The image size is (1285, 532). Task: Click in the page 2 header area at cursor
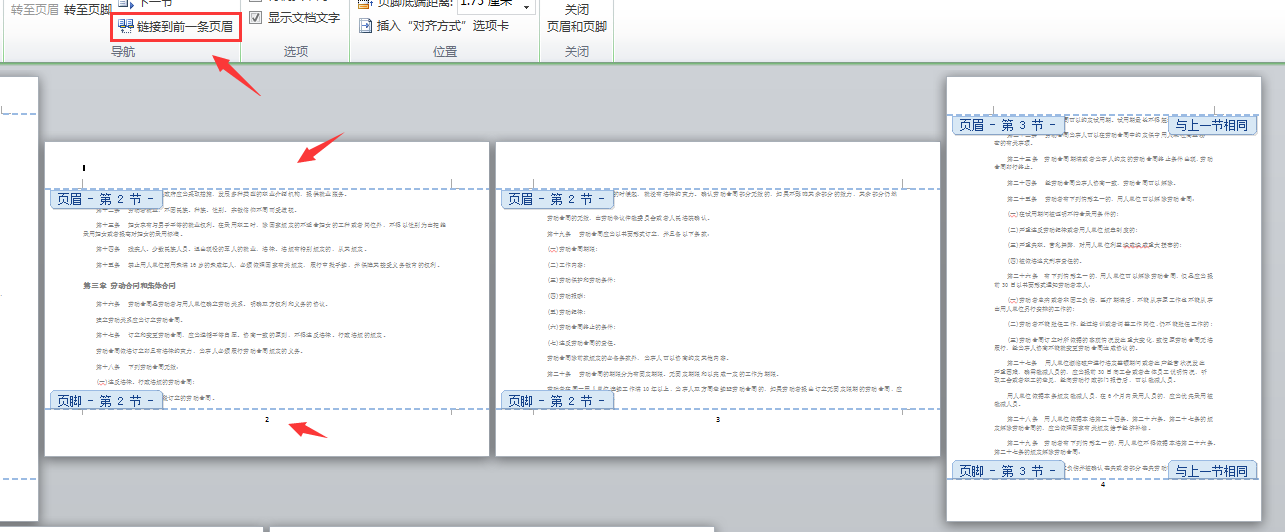(x=84, y=168)
